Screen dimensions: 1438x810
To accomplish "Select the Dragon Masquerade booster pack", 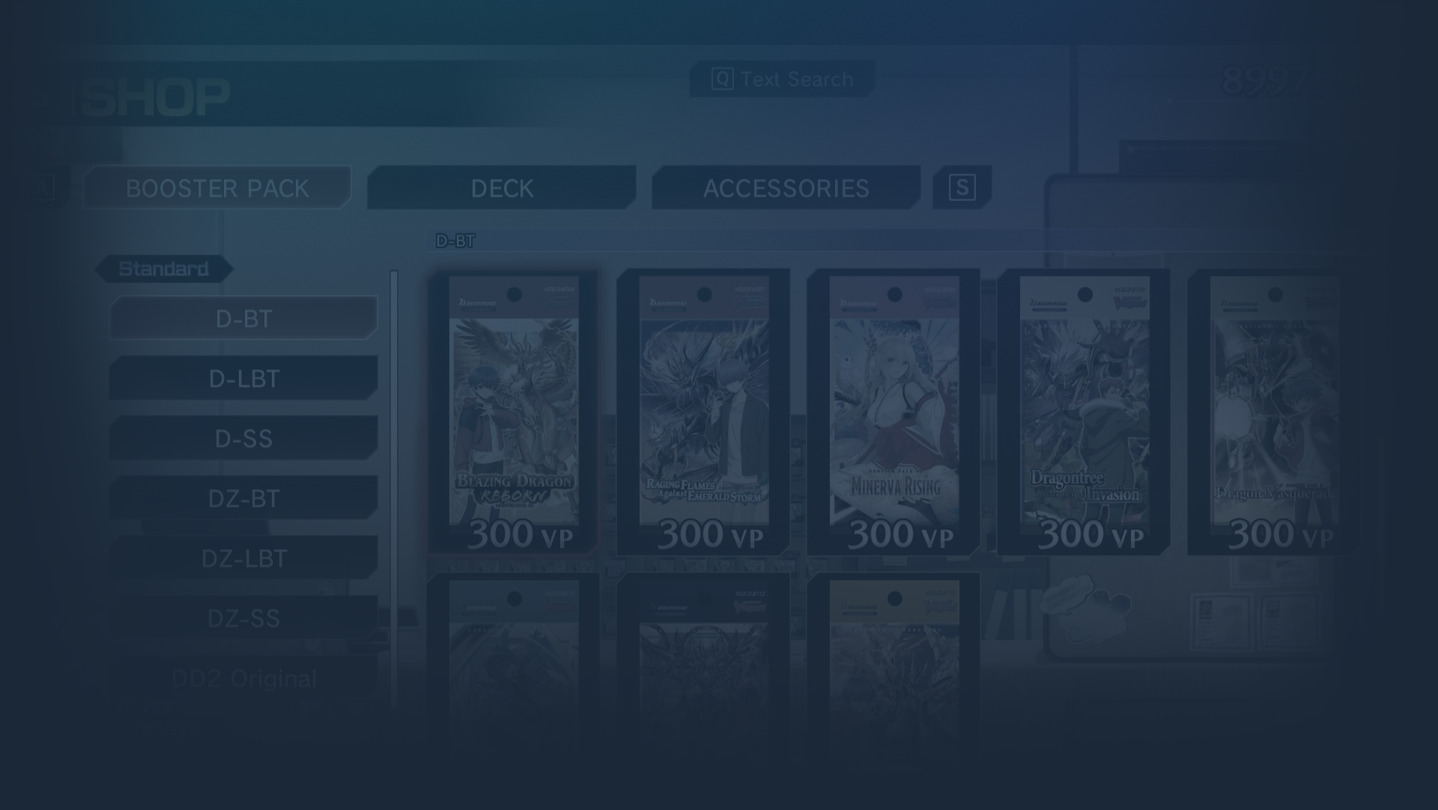I will pyautogui.click(x=1273, y=412).
